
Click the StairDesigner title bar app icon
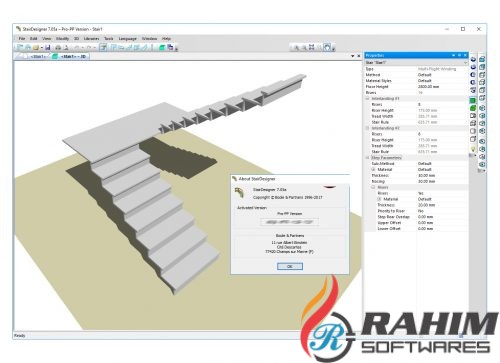(x=19, y=29)
